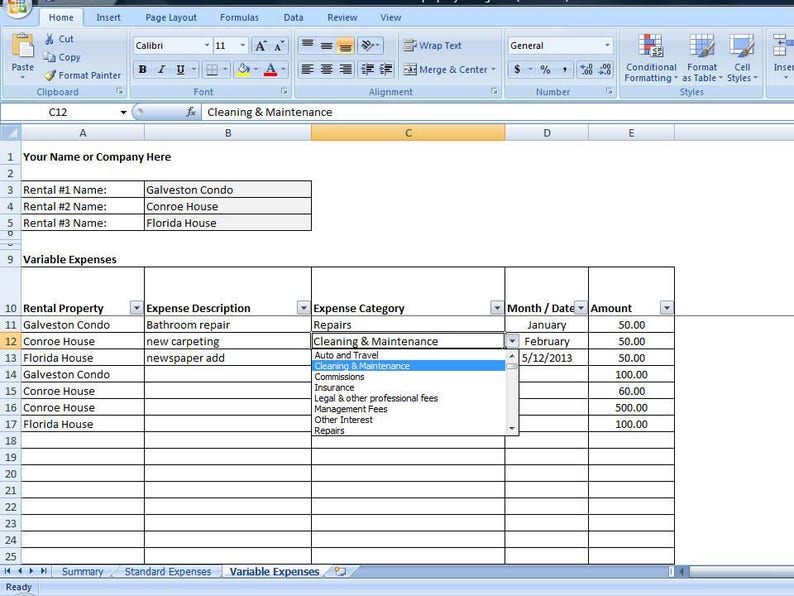Go to last sheet navigation arrow
794x596 pixels.
tap(44, 571)
